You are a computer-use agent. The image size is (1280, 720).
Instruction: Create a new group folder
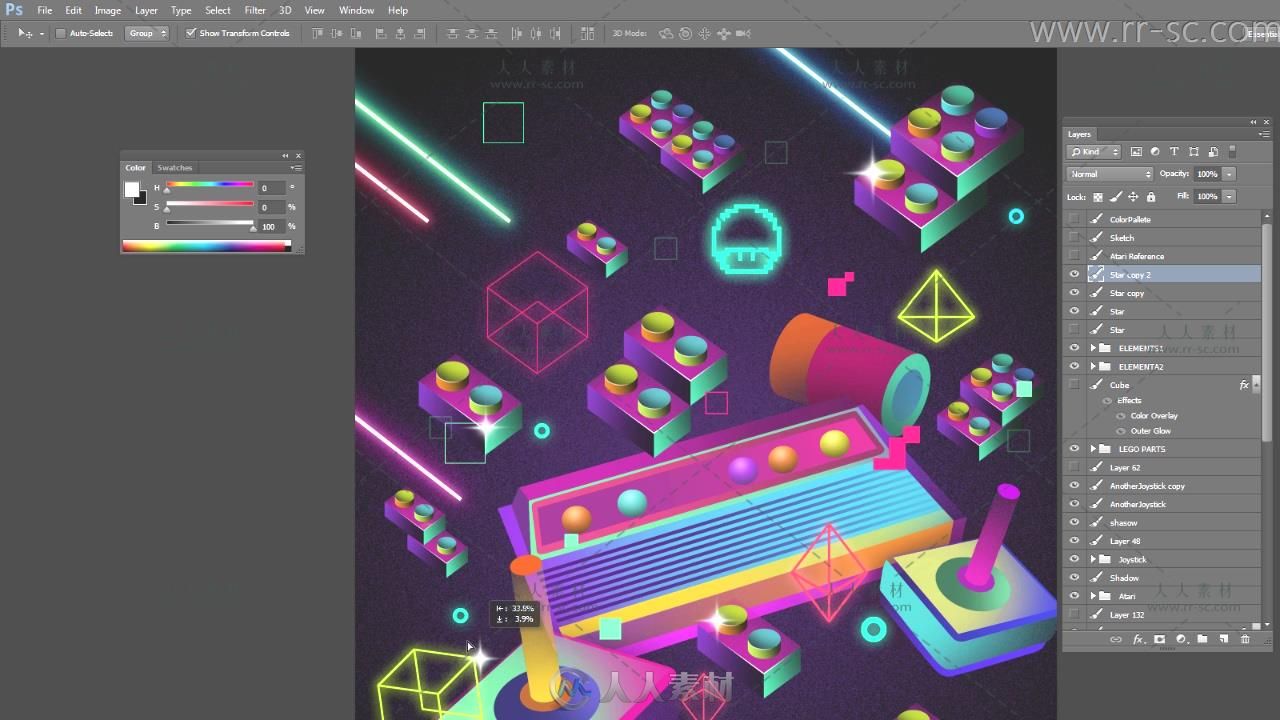(1202, 640)
